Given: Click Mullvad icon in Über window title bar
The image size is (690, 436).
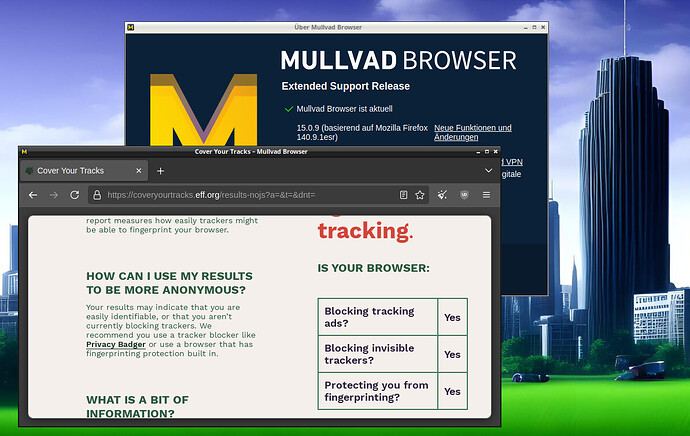Looking at the screenshot, I should coord(131,27).
